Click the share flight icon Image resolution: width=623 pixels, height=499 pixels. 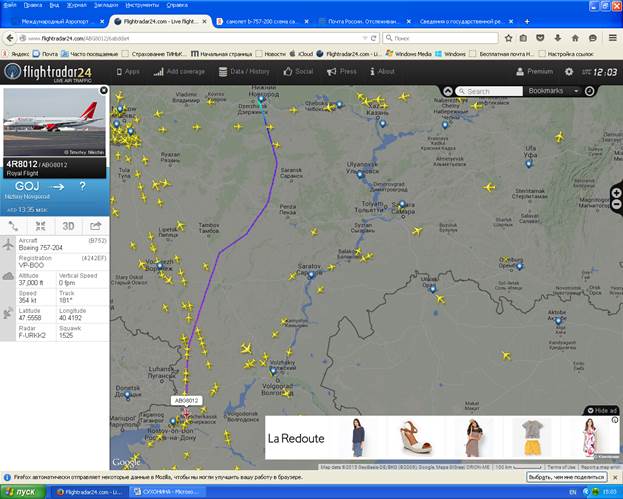pyautogui.click(x=95, y=226)
